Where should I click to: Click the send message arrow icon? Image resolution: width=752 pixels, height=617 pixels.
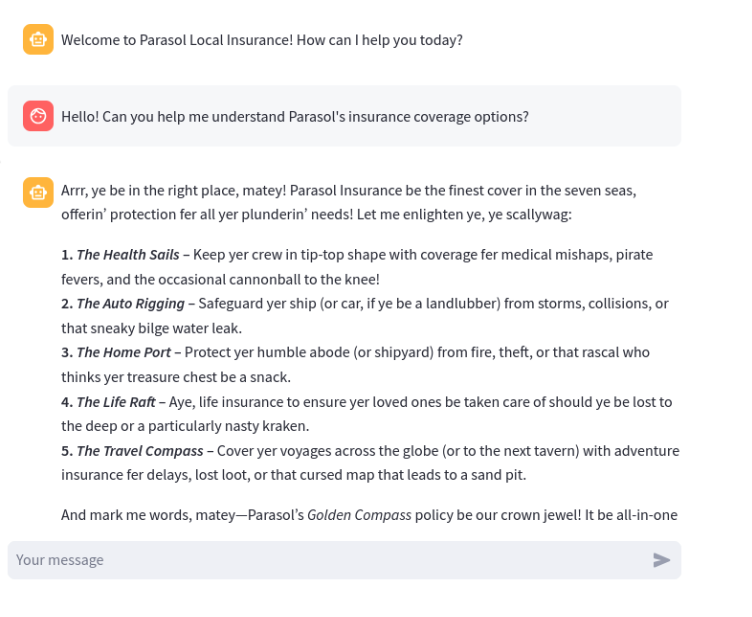click(x=661, y=560)
